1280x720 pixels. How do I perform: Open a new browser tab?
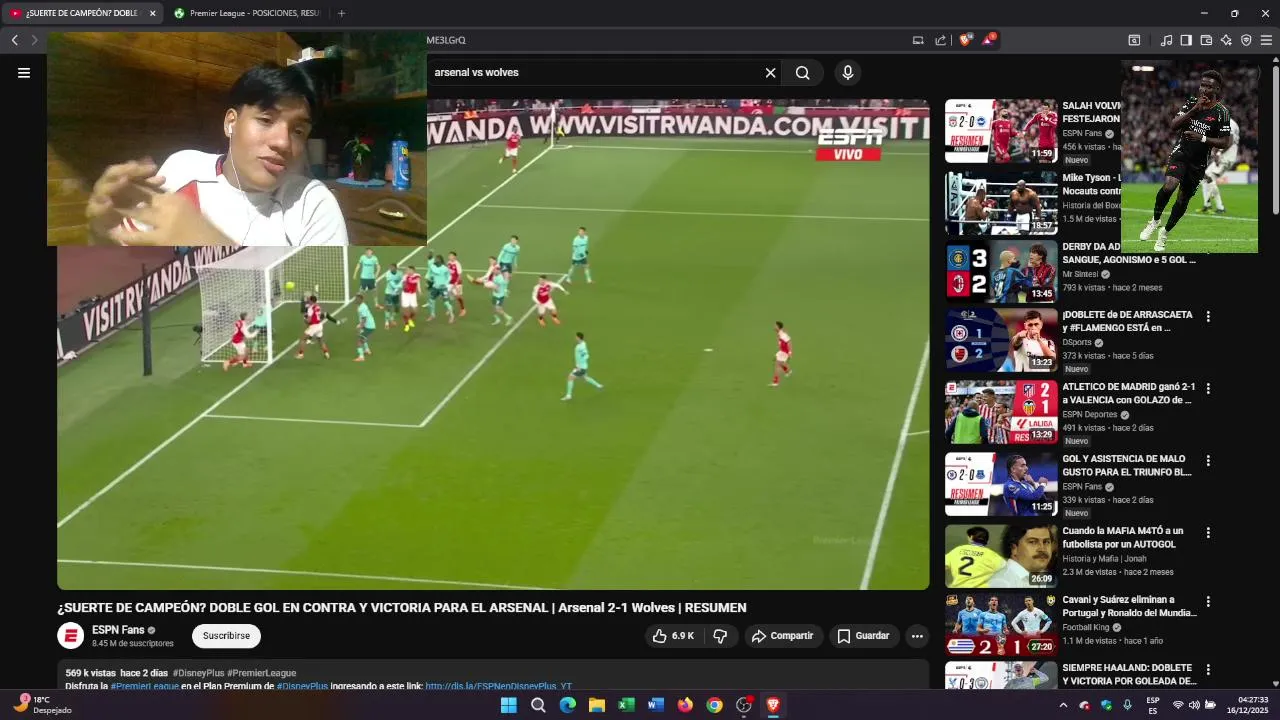(341, 13)
